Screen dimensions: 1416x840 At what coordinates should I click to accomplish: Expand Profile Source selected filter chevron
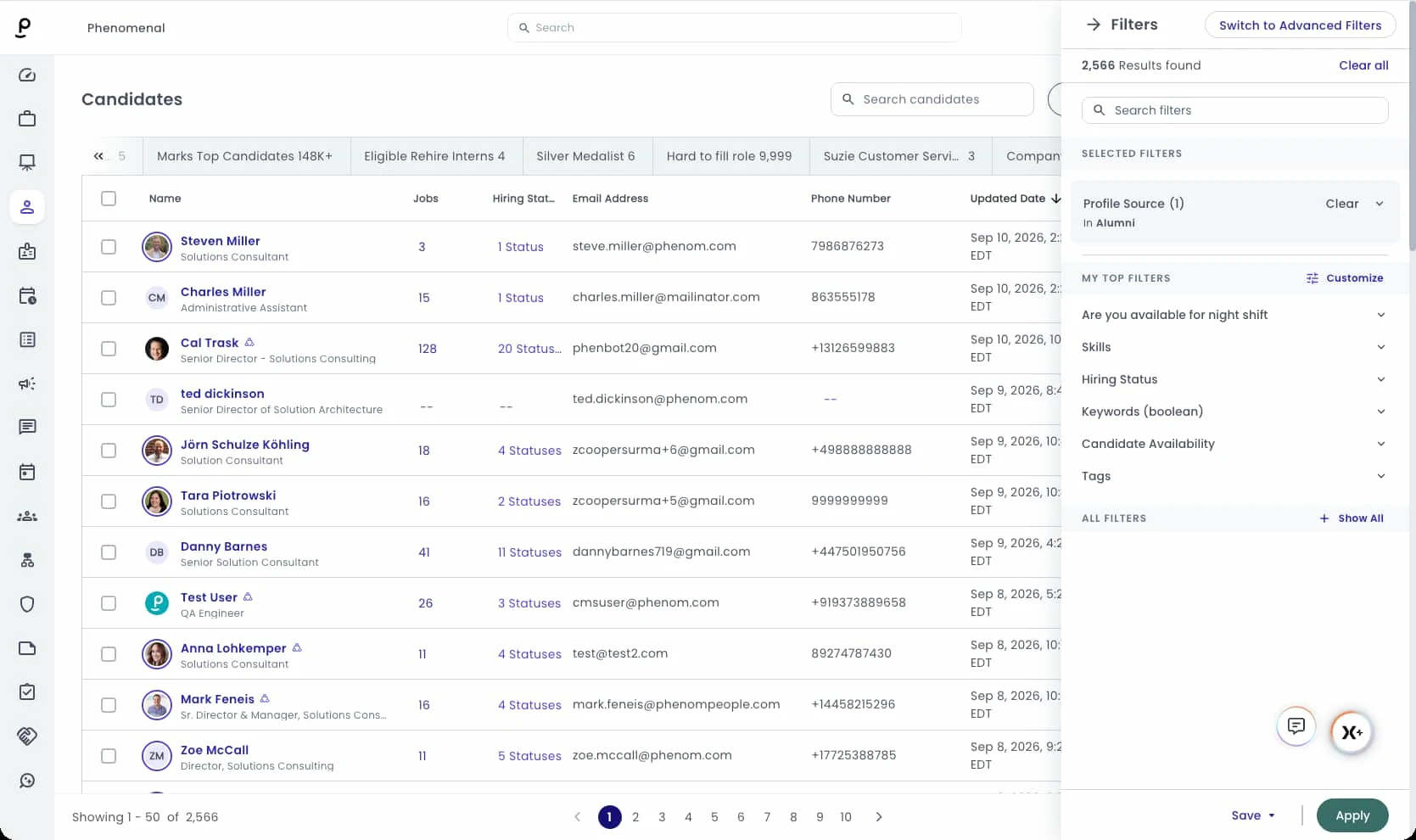click(x=1380, y=204)
